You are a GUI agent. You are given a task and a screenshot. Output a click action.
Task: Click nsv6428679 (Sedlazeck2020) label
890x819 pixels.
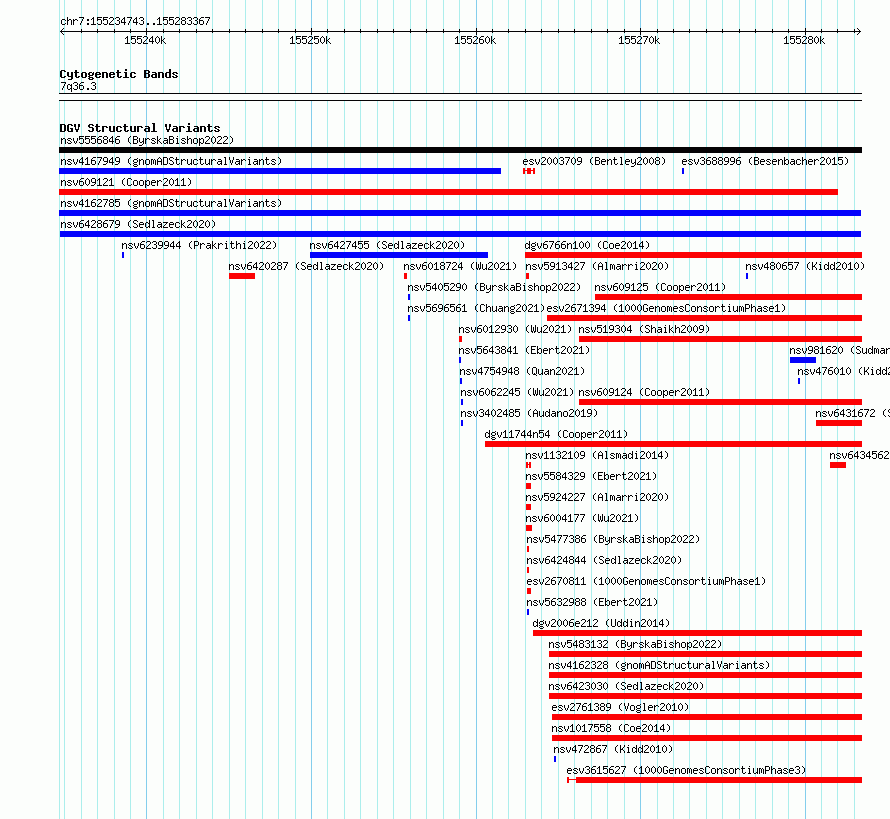tap(138, 224)
